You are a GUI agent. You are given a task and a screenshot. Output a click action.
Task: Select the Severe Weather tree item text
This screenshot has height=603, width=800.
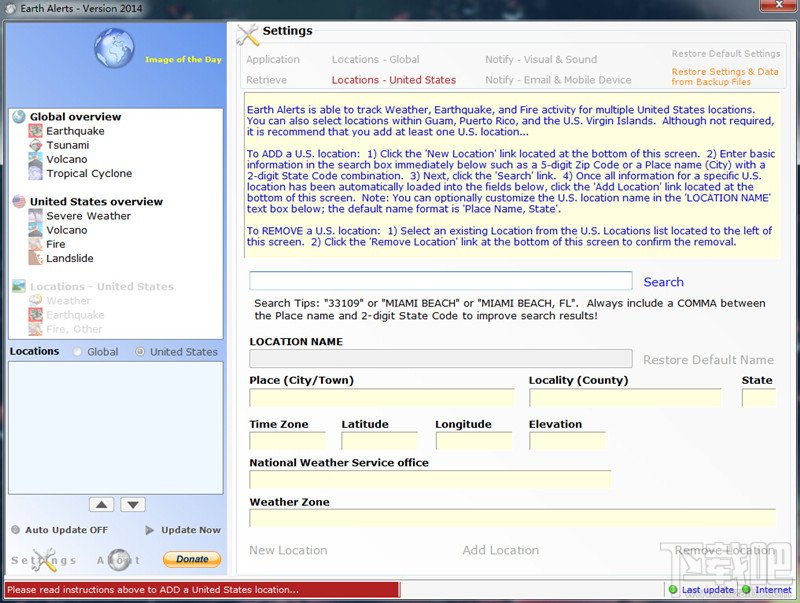89,216
